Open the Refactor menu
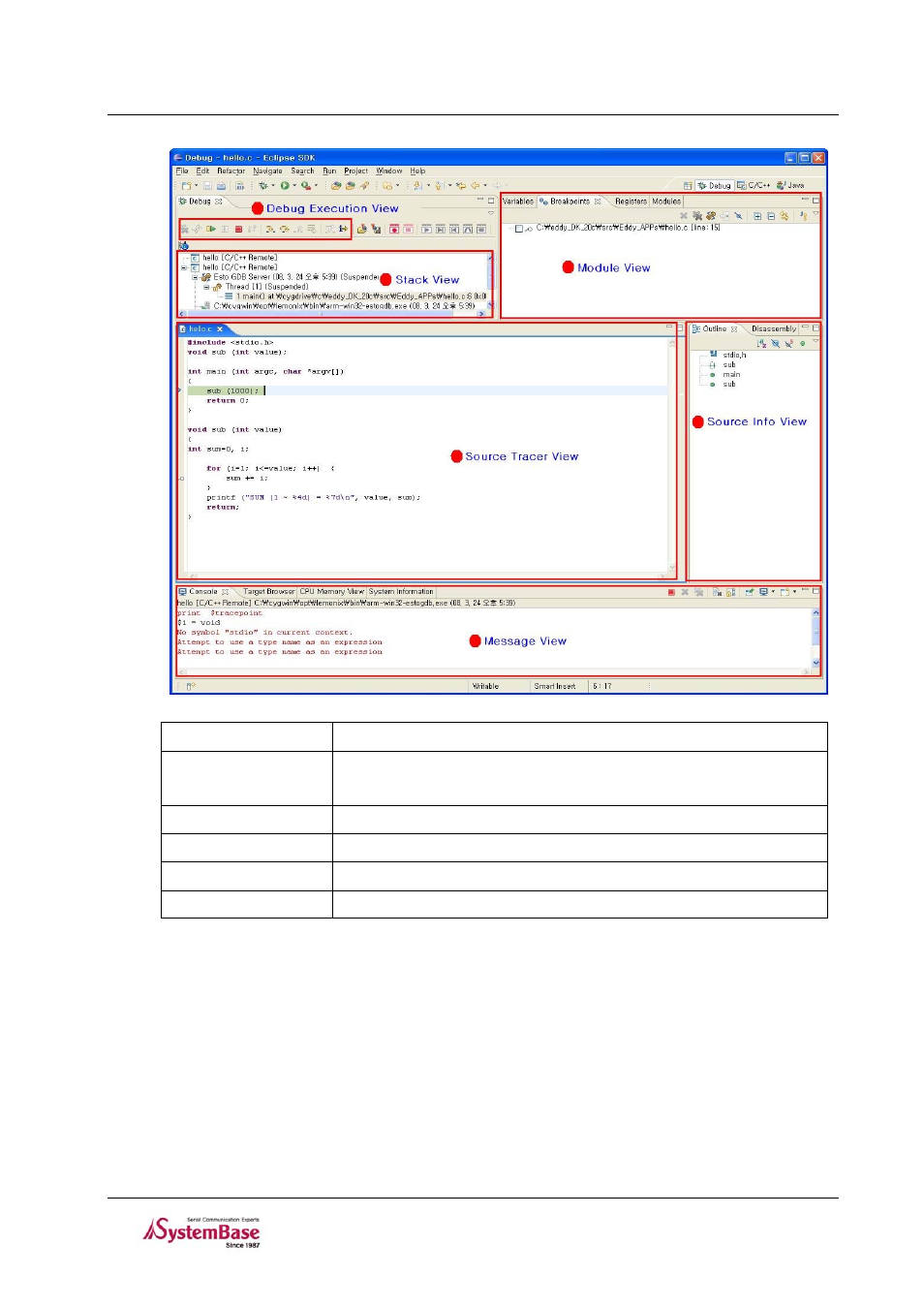Viewport: 924px width, 1308px height. 231,171
